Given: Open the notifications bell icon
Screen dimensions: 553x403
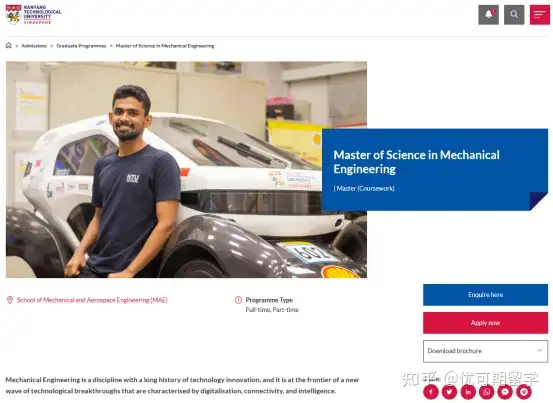Looking at the screenshot, I should point(488,14).
